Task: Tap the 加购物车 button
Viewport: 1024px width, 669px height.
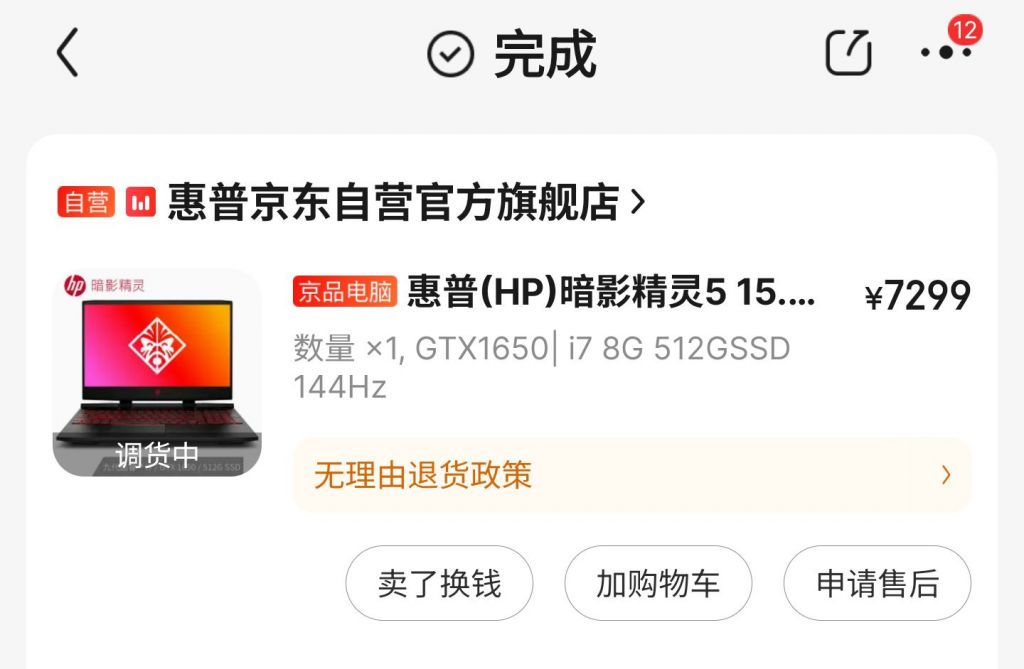Action: coord(658,583)
